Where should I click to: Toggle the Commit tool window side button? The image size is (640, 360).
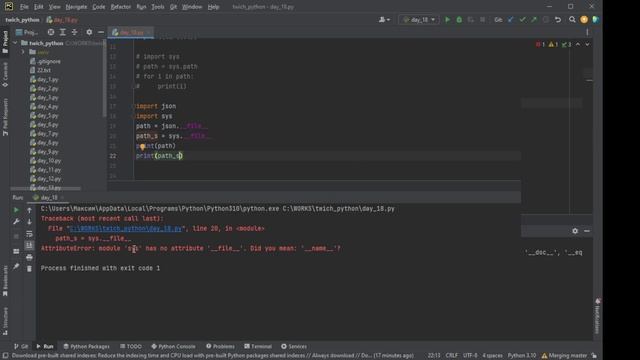pyautogui.click(x=5, y=75)
